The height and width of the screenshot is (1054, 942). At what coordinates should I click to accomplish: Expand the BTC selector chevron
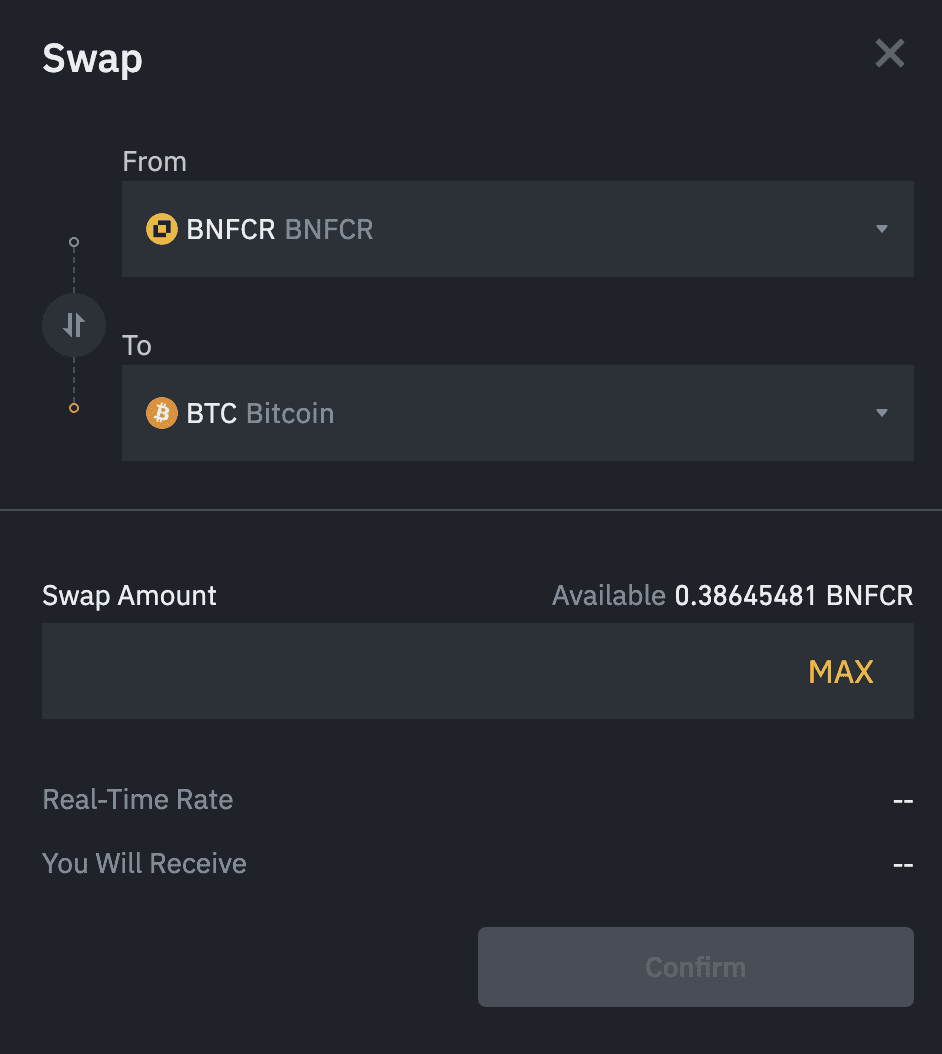pyautogui.click(x=882, y=413)
